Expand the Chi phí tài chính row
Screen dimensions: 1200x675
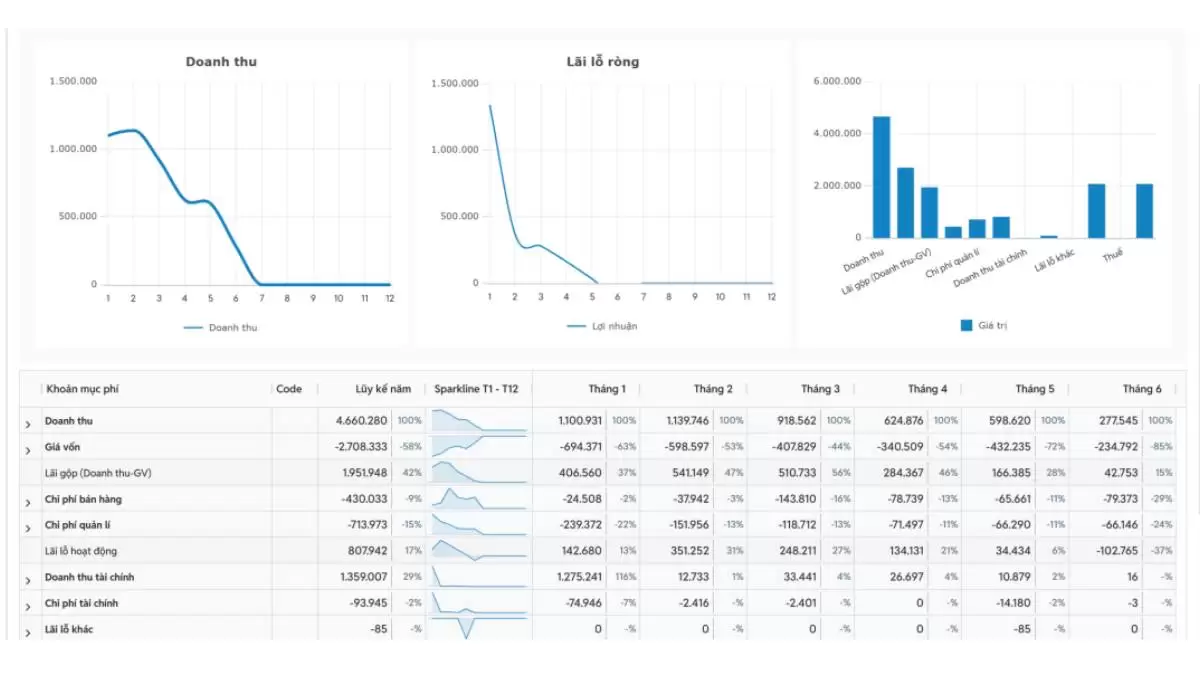click(28, 605)
